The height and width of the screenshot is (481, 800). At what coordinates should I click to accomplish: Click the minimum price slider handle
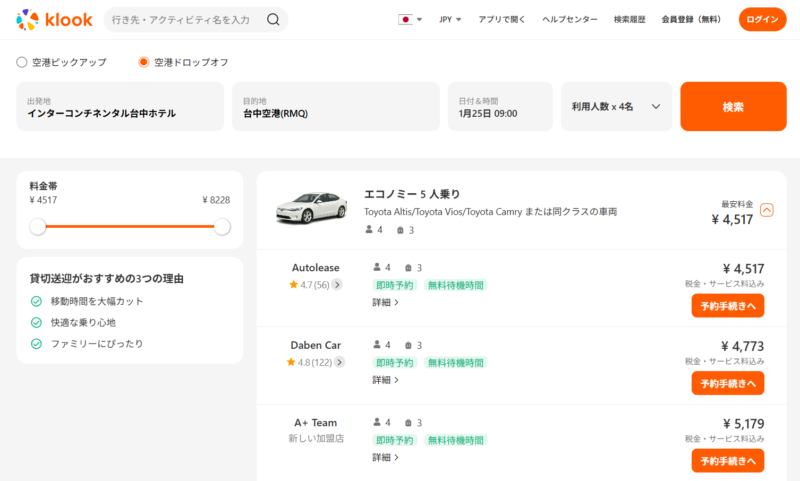point(38,227)
